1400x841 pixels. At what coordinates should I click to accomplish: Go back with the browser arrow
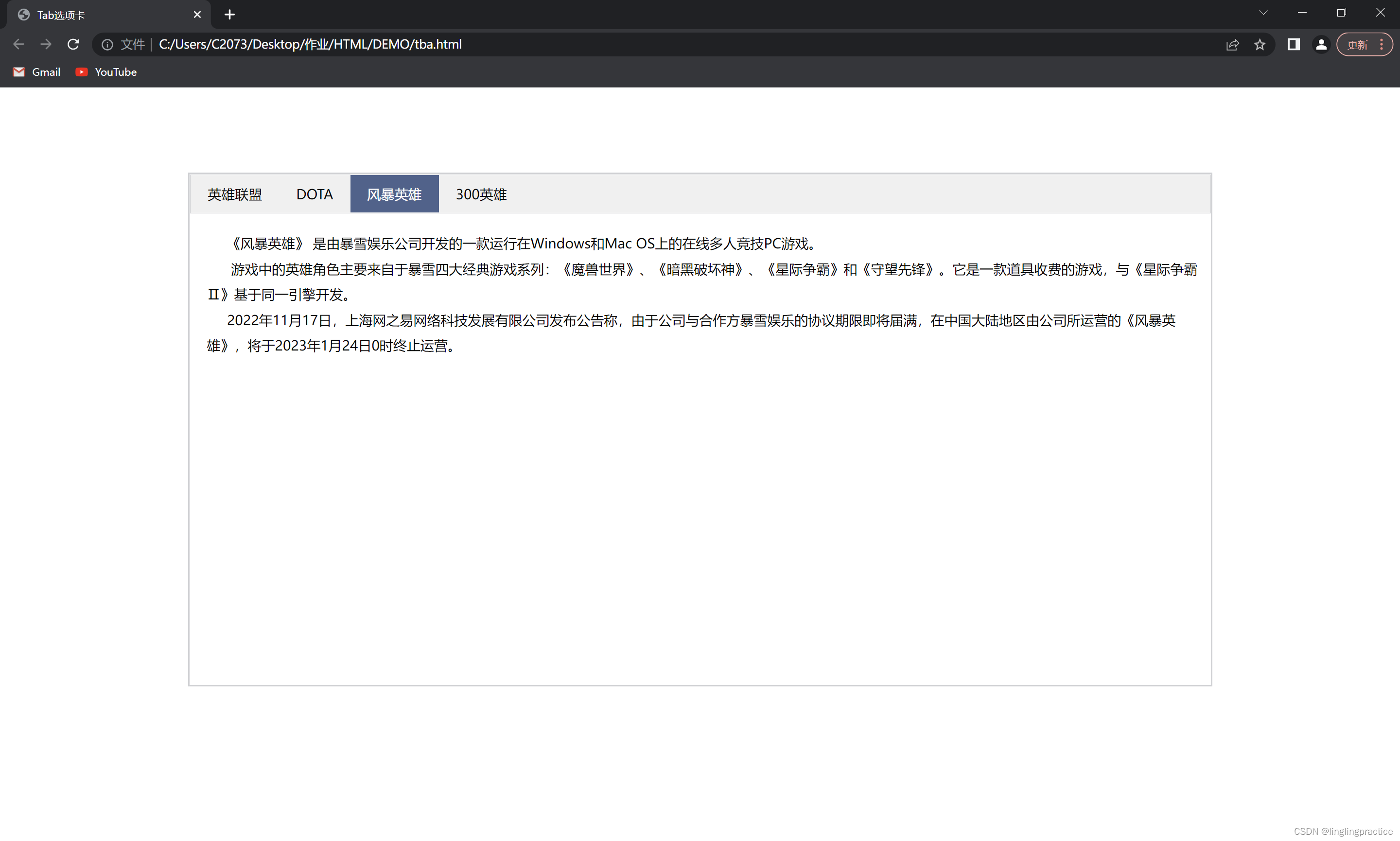[18, 44]
